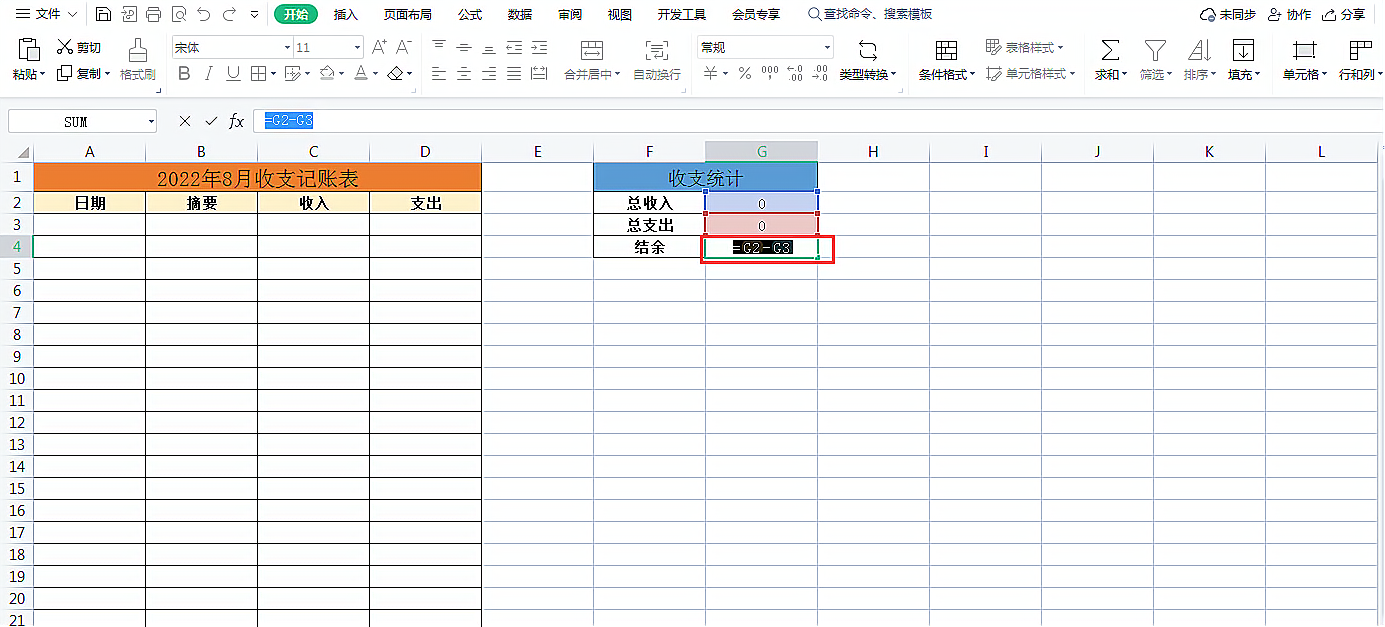This screenshot has height=627, width=1385.
Task: Open the font name dropdown (宋体)
Action: (x=287, y=47)
